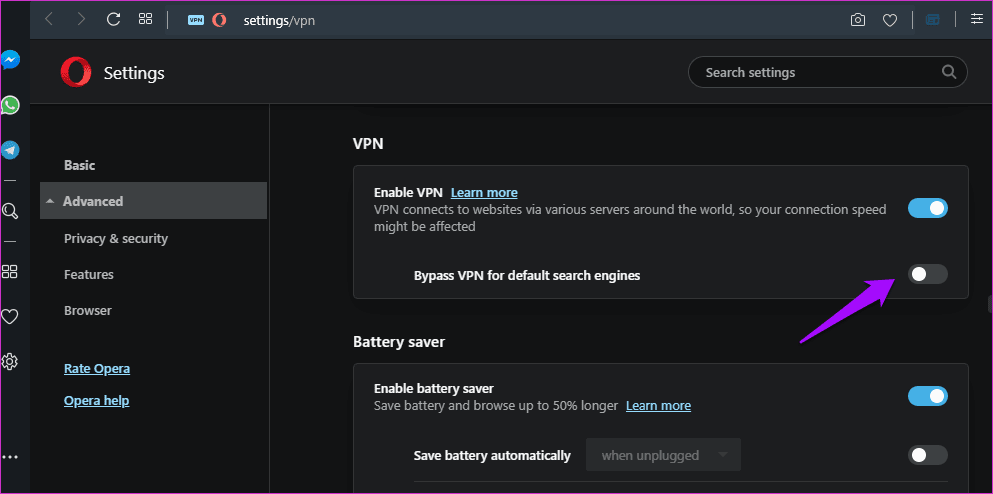
Task: Open the Easy Setup sliders icon
Action: pos(977,19)
